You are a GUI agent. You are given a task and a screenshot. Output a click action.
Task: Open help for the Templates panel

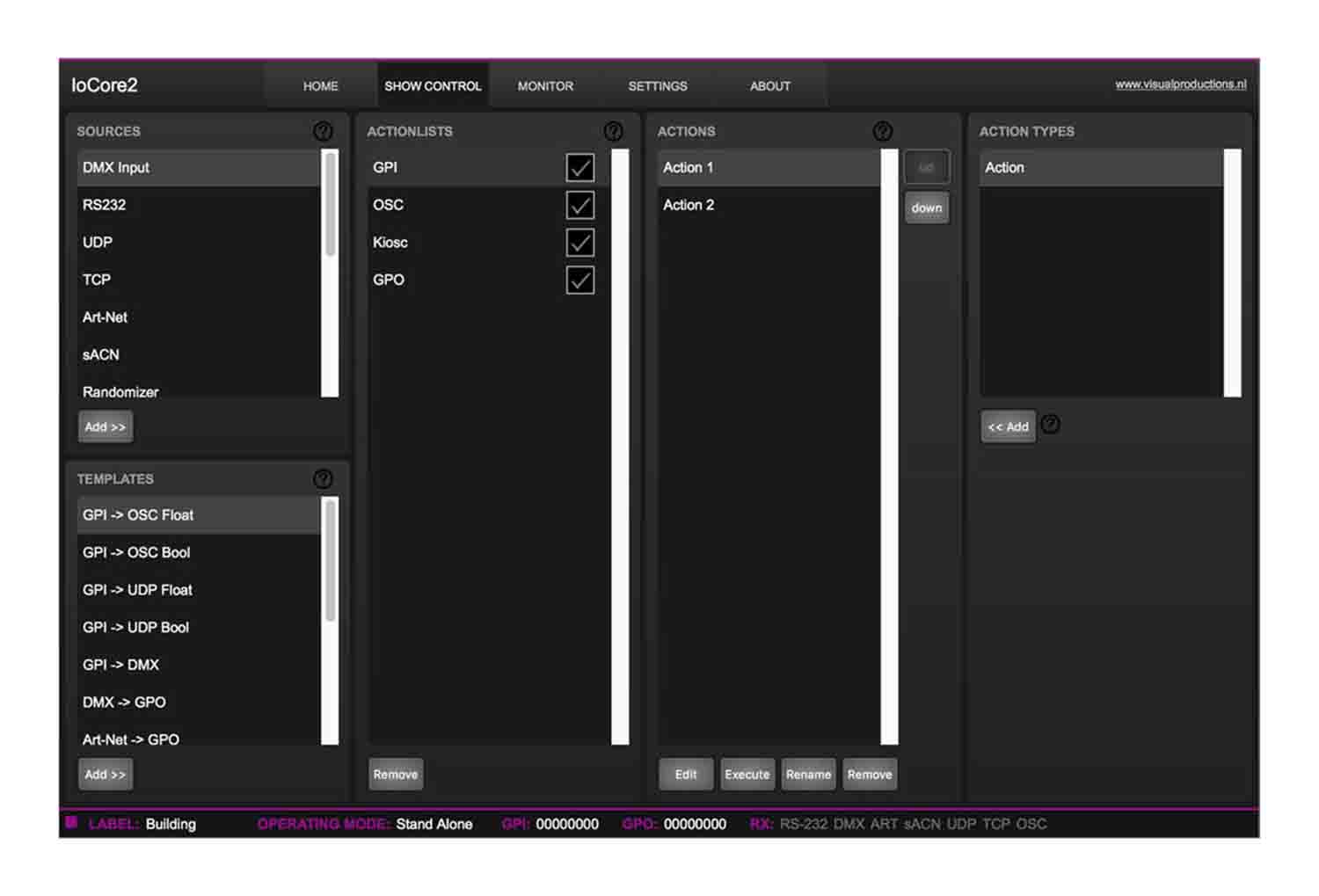(323, 478)
